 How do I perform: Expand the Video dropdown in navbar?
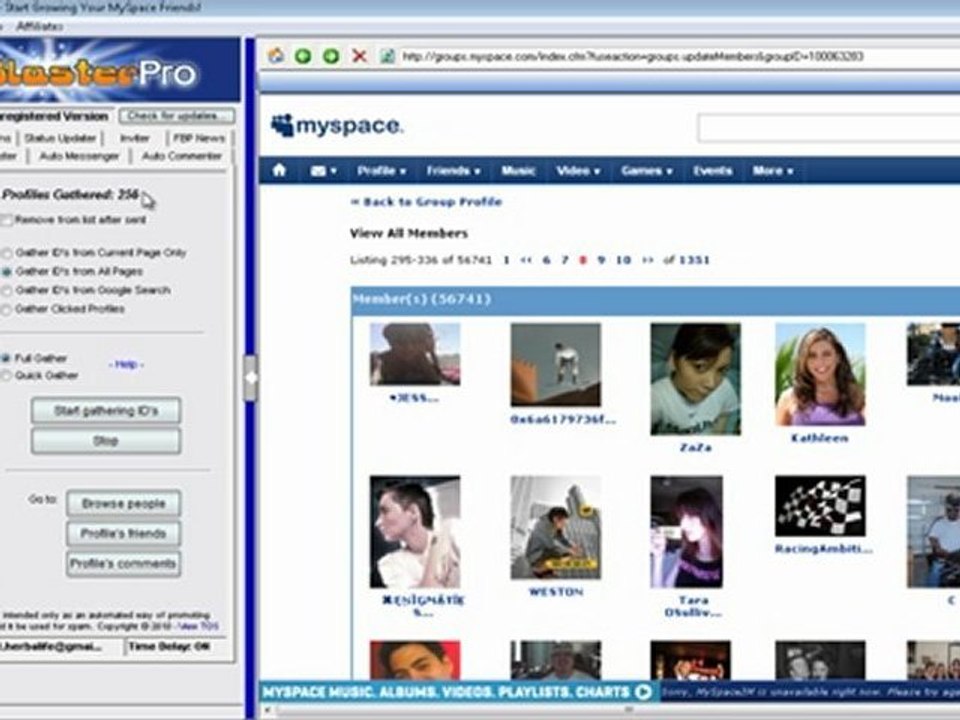[x=578, y=171]
